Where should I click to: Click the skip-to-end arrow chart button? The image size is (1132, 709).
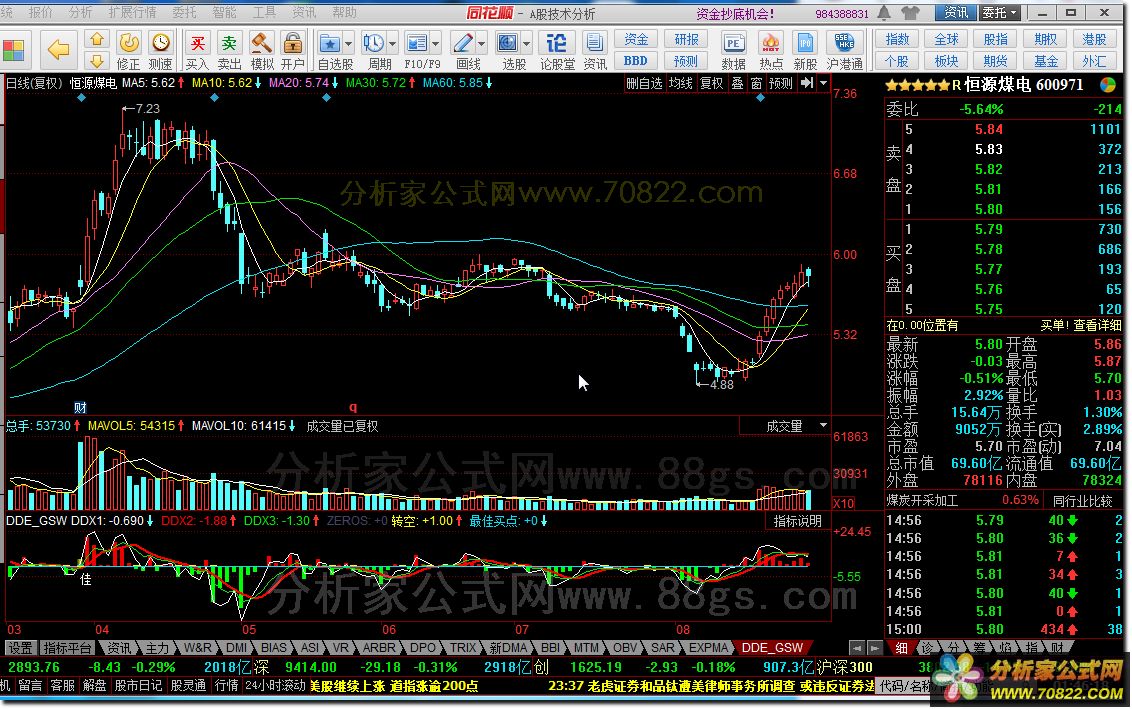tap(807, 83)
